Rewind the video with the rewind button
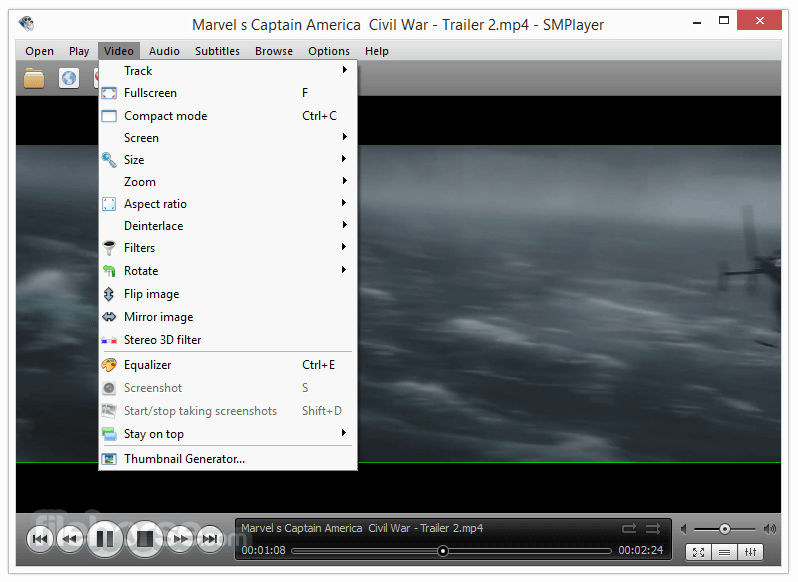Viewport: 798px width, 582px height. [x=70, y=539]
